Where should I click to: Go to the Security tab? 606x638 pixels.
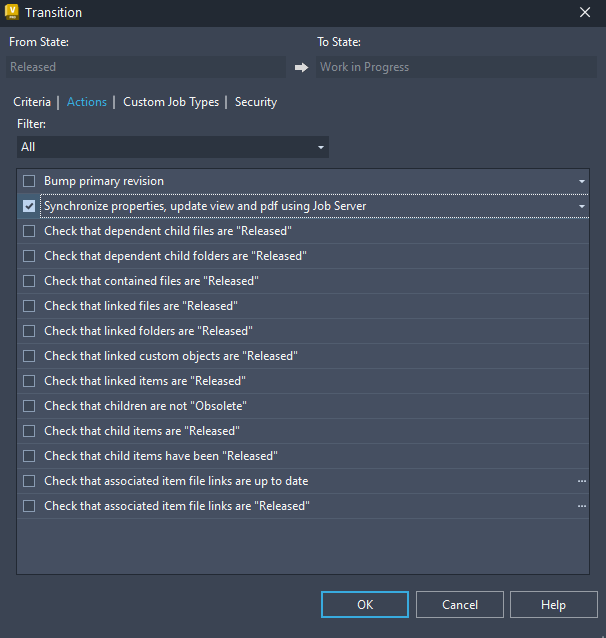point(256,102)
